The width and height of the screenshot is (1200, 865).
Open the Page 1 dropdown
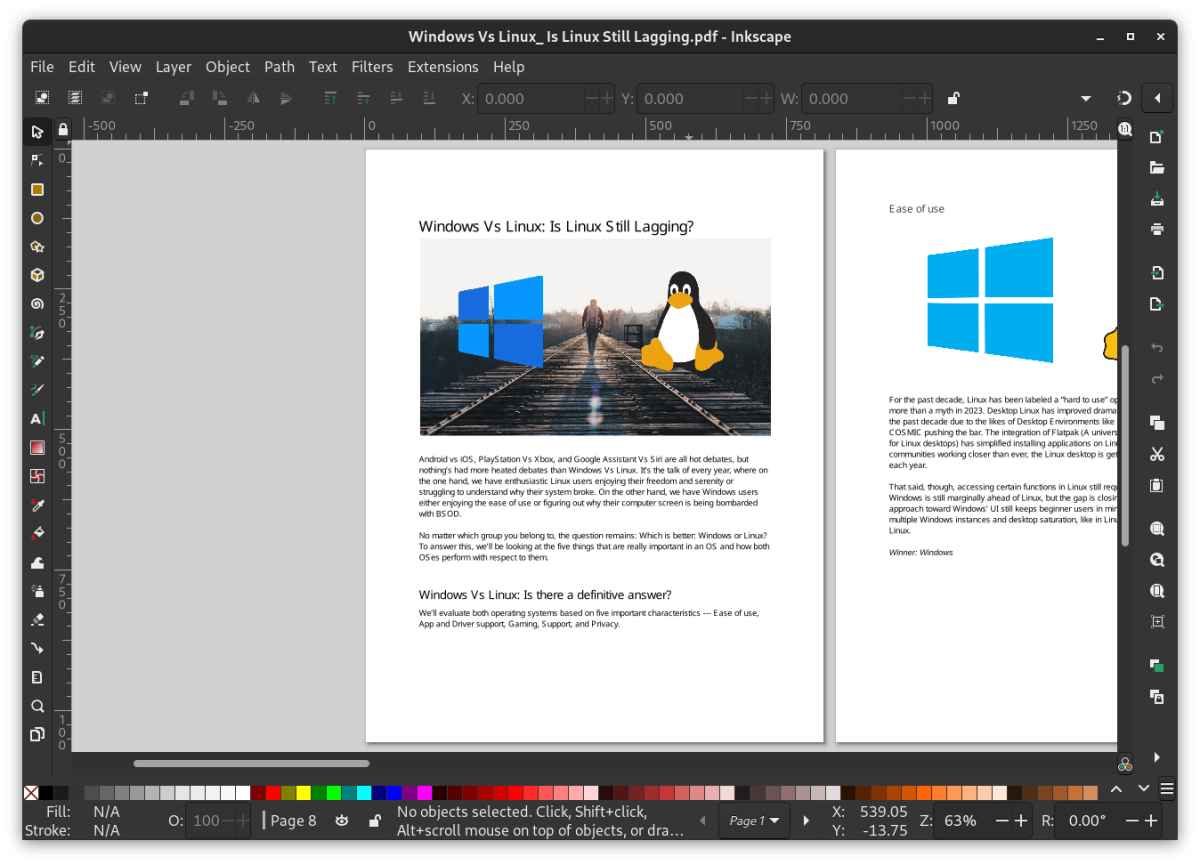753,820
